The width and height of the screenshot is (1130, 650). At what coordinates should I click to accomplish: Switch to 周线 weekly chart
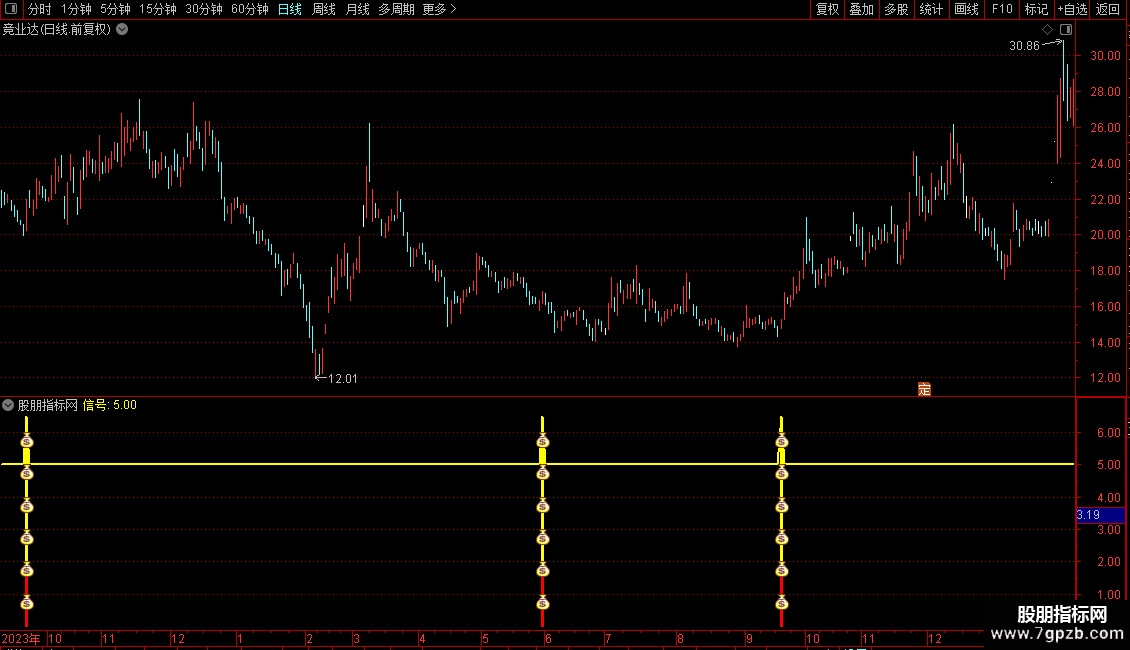[x=324, y=9]
